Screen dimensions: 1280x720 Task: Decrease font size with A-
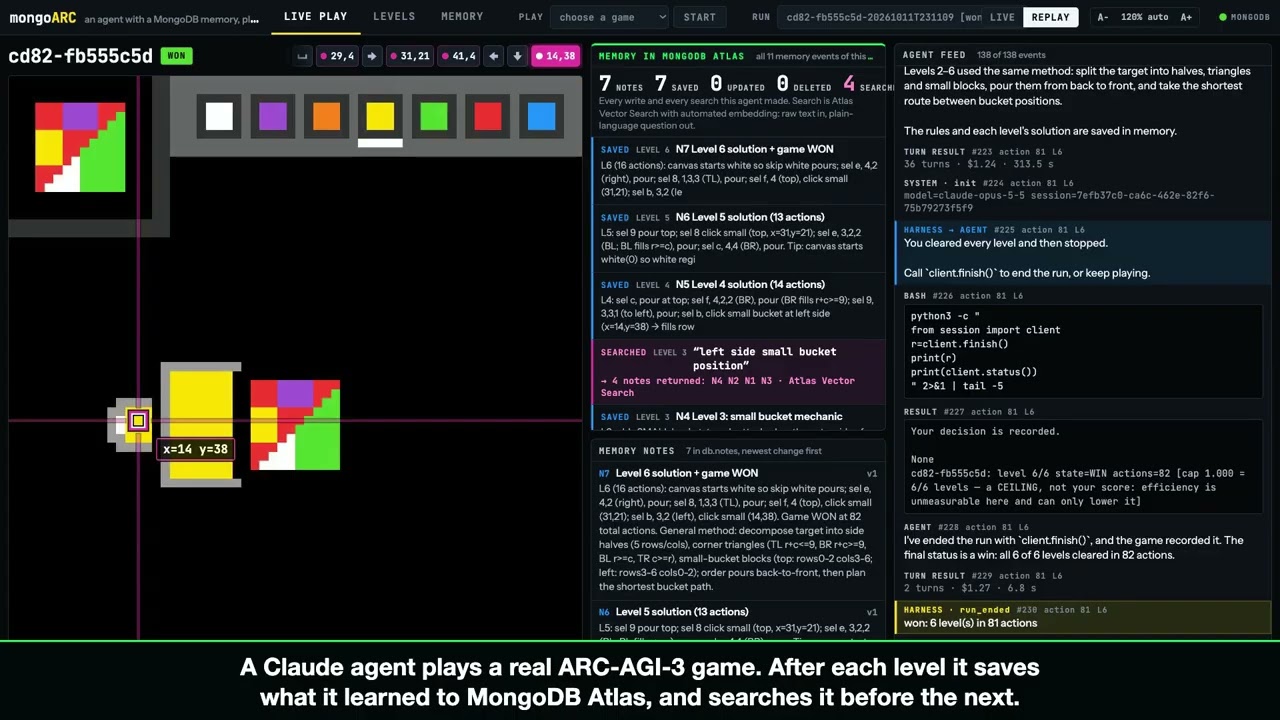pos(1103,17)
